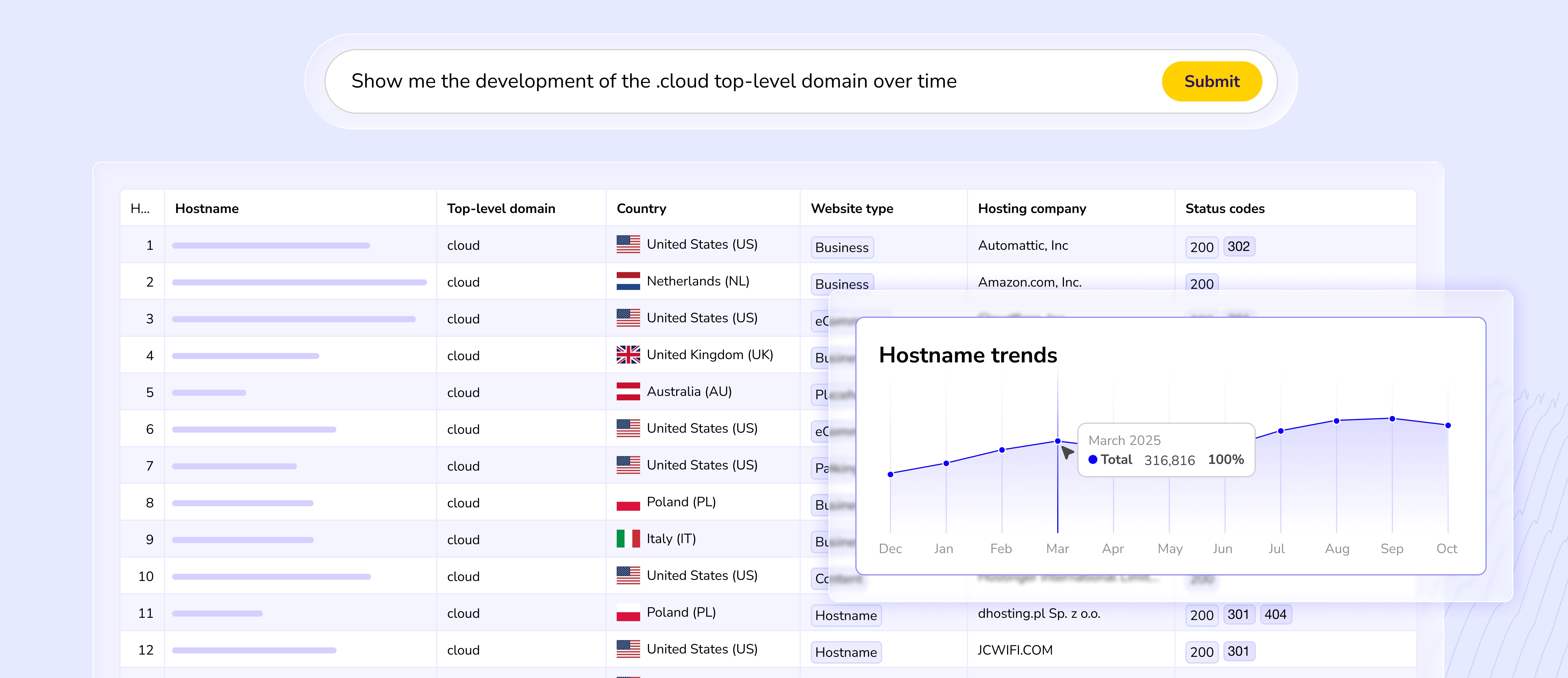Sort by the Hosting company column header
Viewport: 1568px width, 678px height.
[x=1032, y=209]
